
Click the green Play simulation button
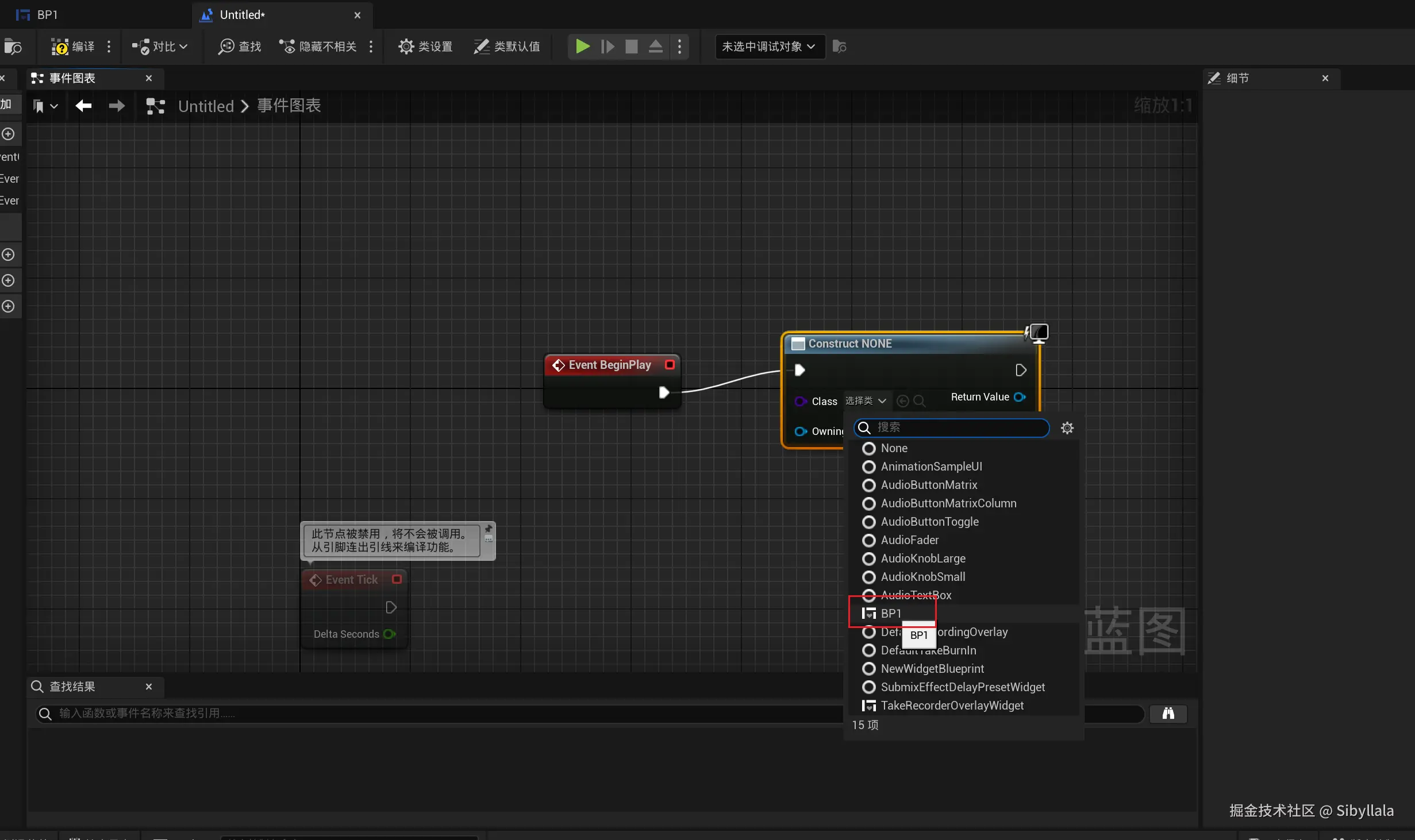click(x=582, y=46)
